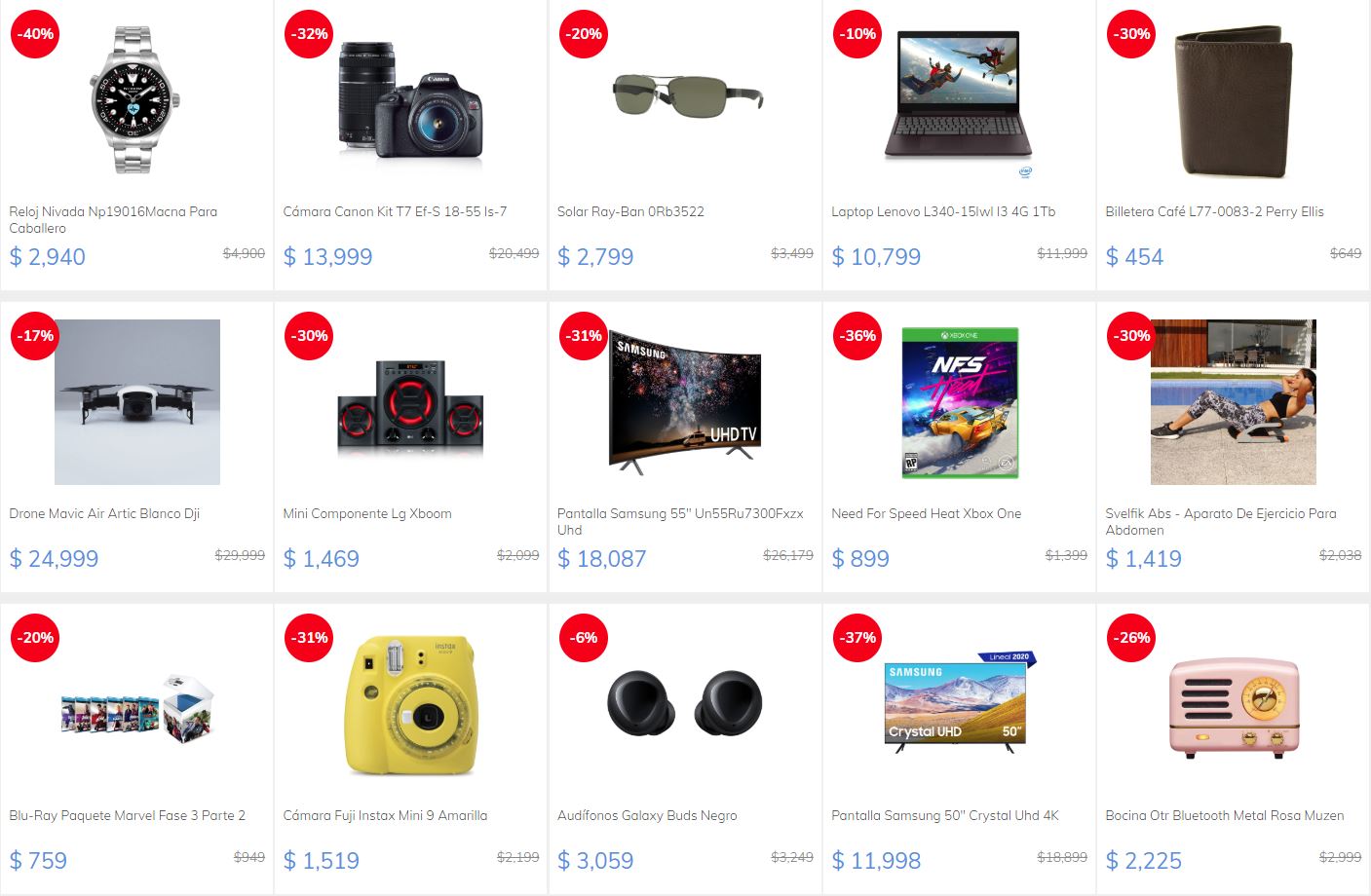The image size is (1371, 896).
Task: Click the $ 10,799 Lenovo laptop price
Action: click(x=876, y=256)
